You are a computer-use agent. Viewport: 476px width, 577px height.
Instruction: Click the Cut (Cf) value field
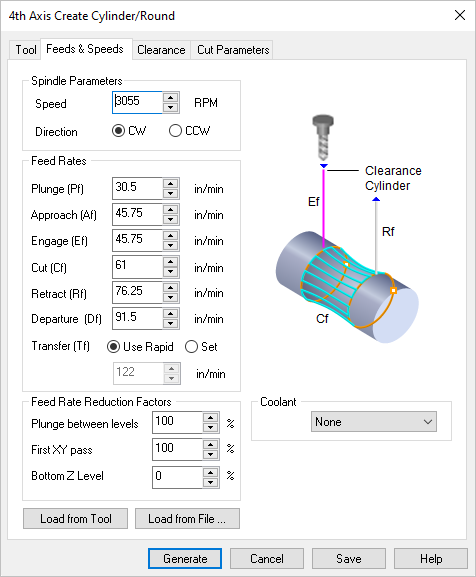[137, 267]
